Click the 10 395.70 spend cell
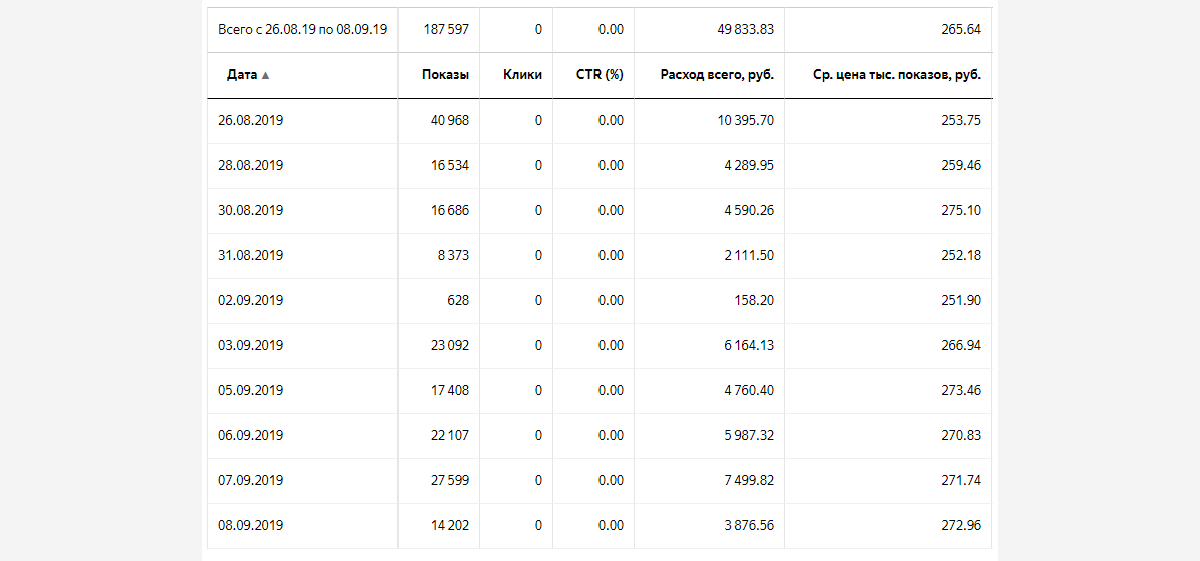Screen dimensions: 1200x561 tap(745, 120)
